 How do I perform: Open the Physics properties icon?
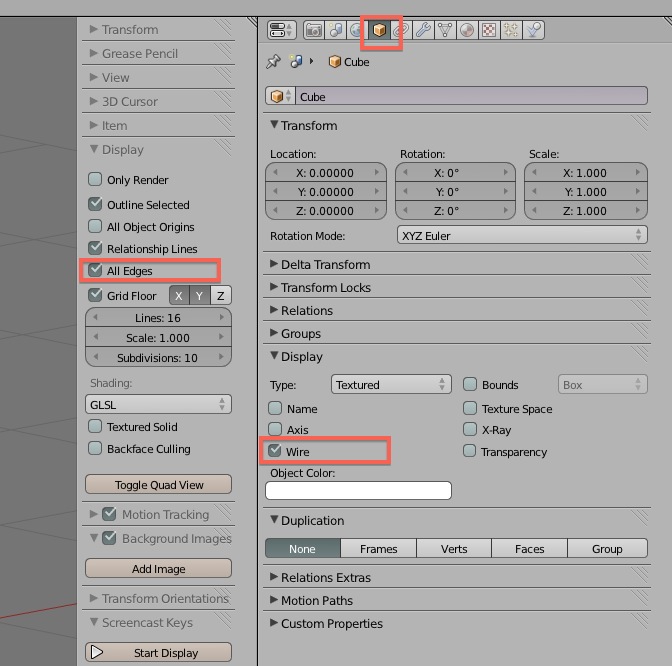[533, 30]
